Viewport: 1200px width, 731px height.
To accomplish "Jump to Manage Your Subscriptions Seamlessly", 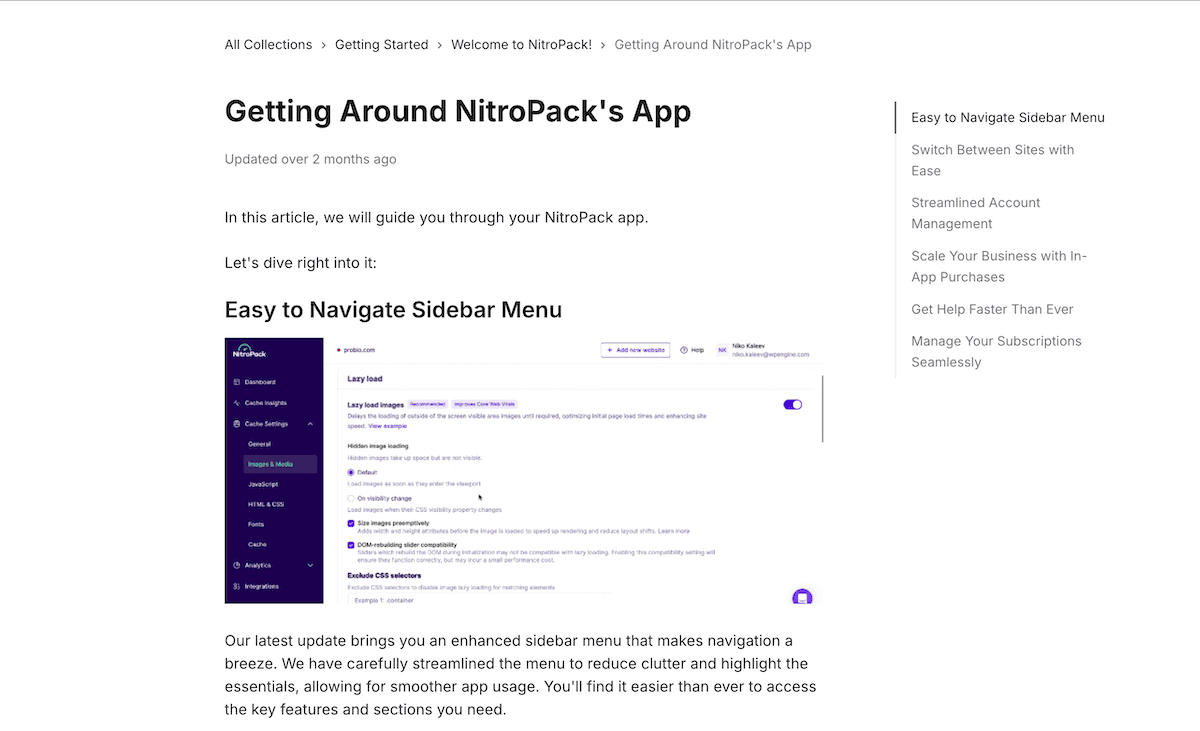I will point(996,351).
